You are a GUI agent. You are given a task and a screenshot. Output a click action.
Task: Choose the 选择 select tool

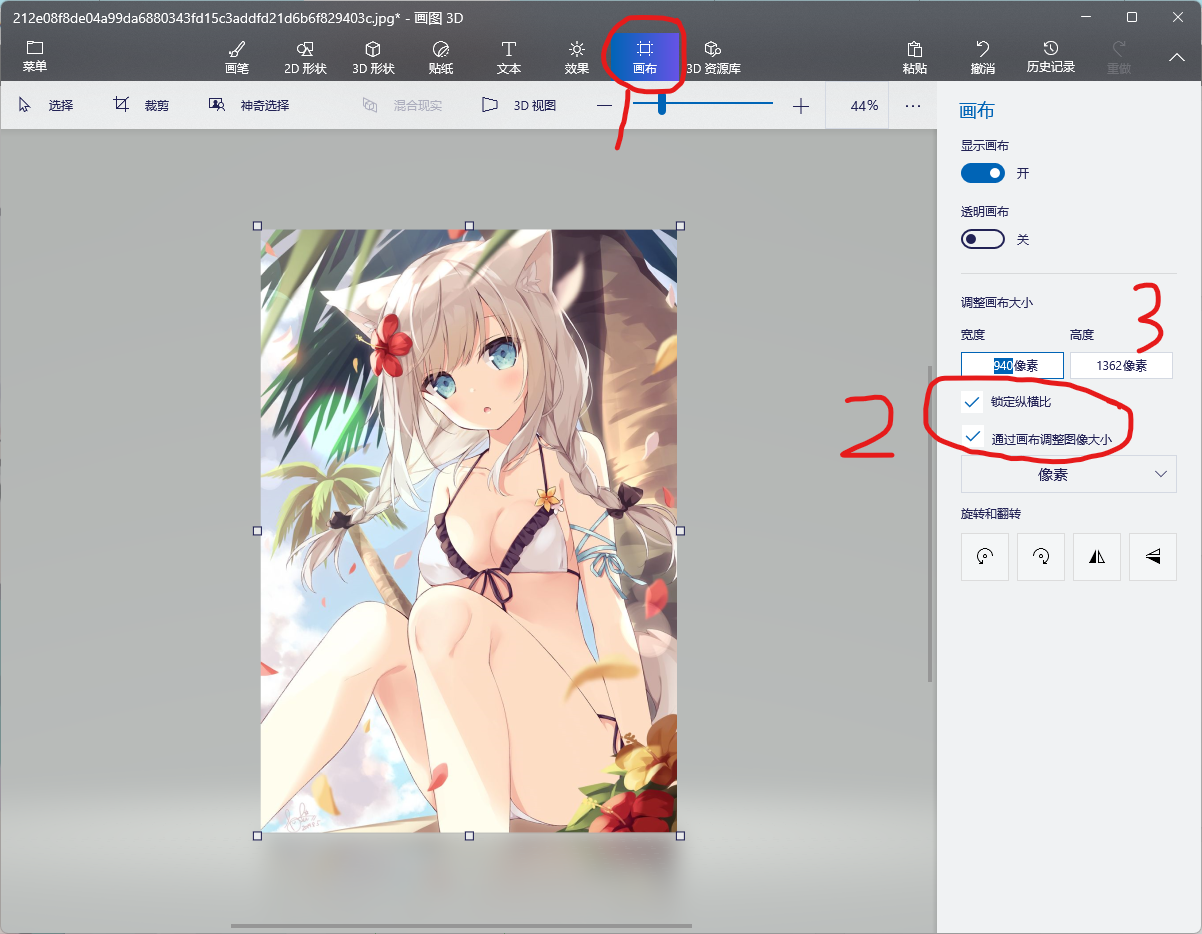point(46,105)
